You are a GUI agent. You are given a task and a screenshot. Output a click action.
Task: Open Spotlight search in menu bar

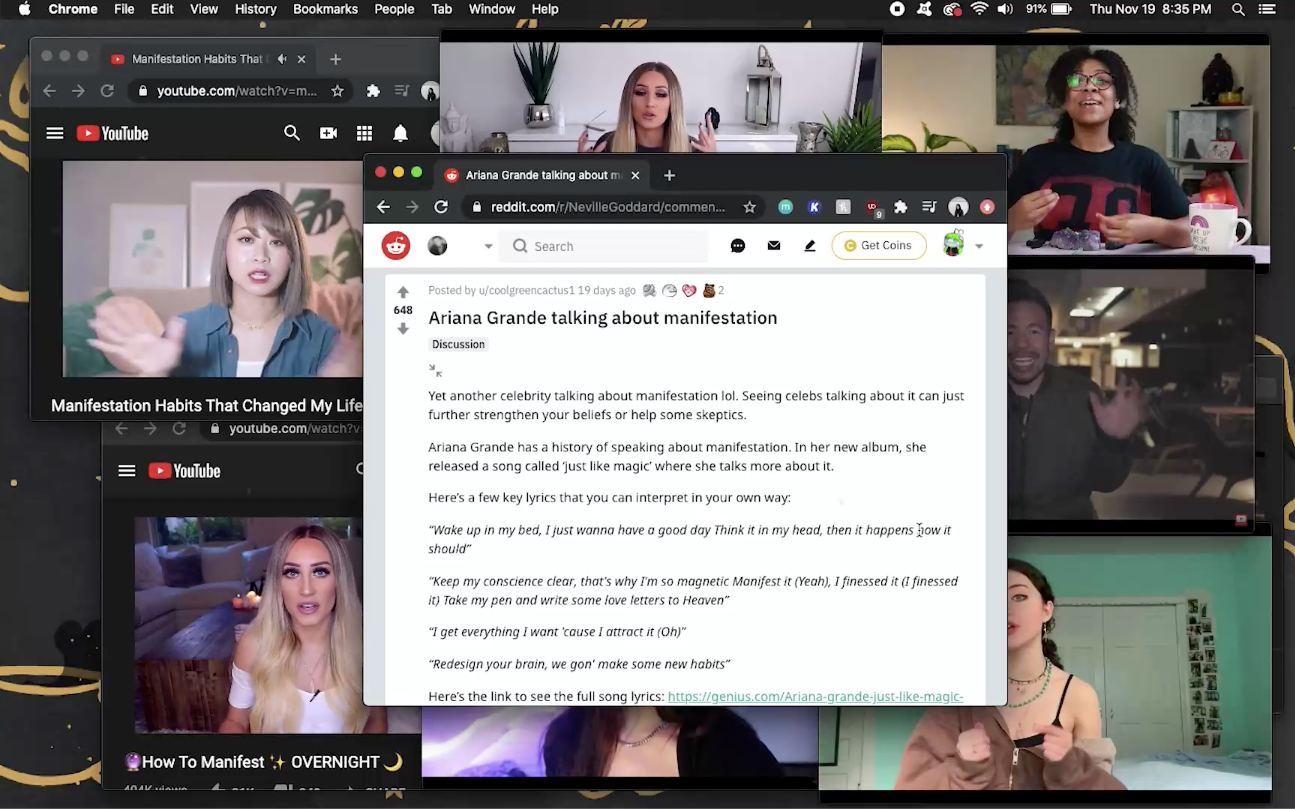(x=1238, y=9)
